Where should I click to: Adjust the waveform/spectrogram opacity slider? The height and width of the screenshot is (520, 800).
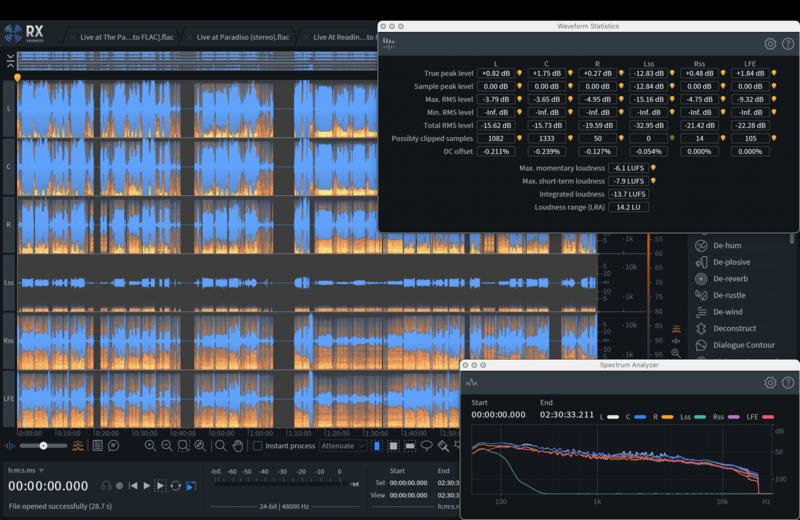pyautogui.click(x=43, y=445)
